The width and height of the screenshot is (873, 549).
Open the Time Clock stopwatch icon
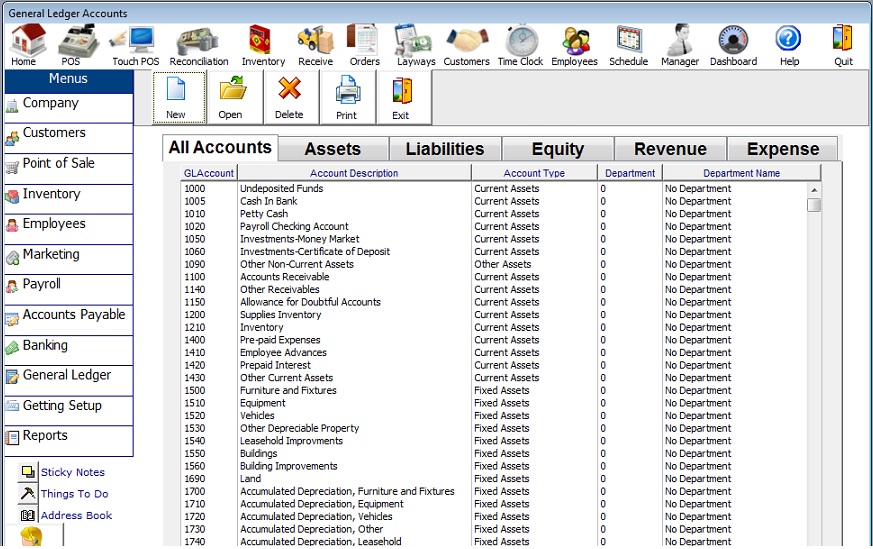521,45
